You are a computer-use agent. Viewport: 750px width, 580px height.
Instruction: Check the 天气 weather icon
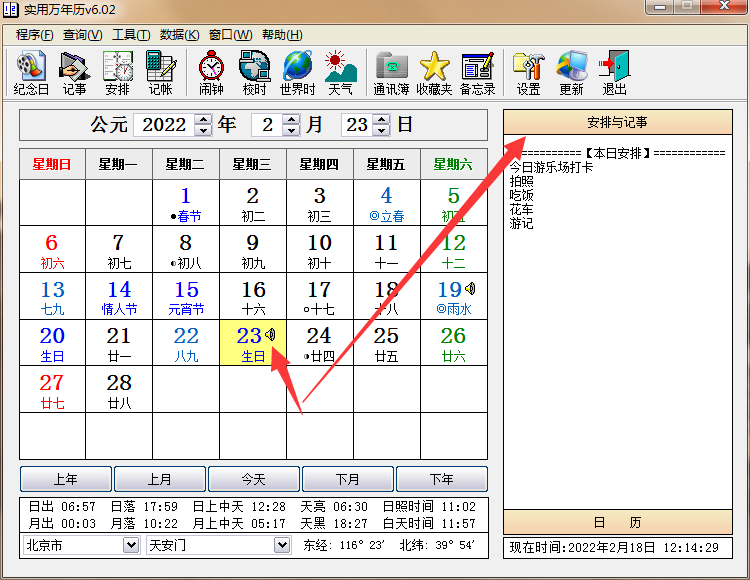click(340, 73)
